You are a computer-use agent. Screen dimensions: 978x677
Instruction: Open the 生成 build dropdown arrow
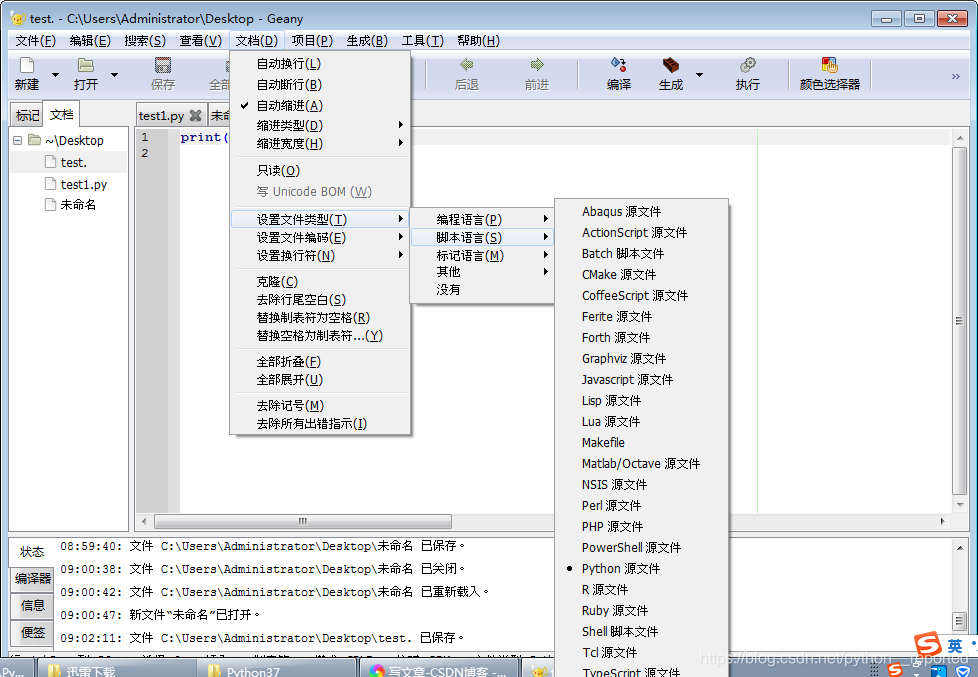699,74
